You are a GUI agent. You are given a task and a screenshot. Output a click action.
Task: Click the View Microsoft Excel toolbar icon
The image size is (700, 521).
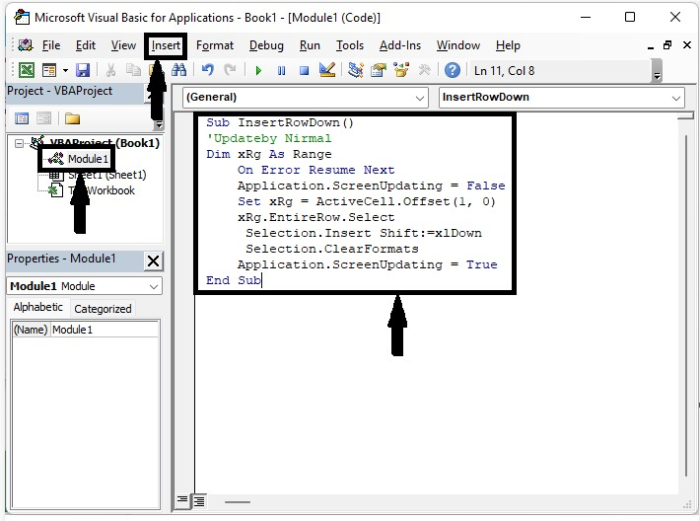(26, 70)
